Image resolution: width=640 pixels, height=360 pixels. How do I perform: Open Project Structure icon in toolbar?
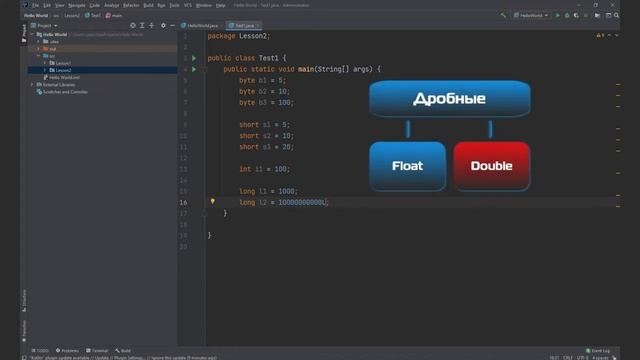click(597, 15)
